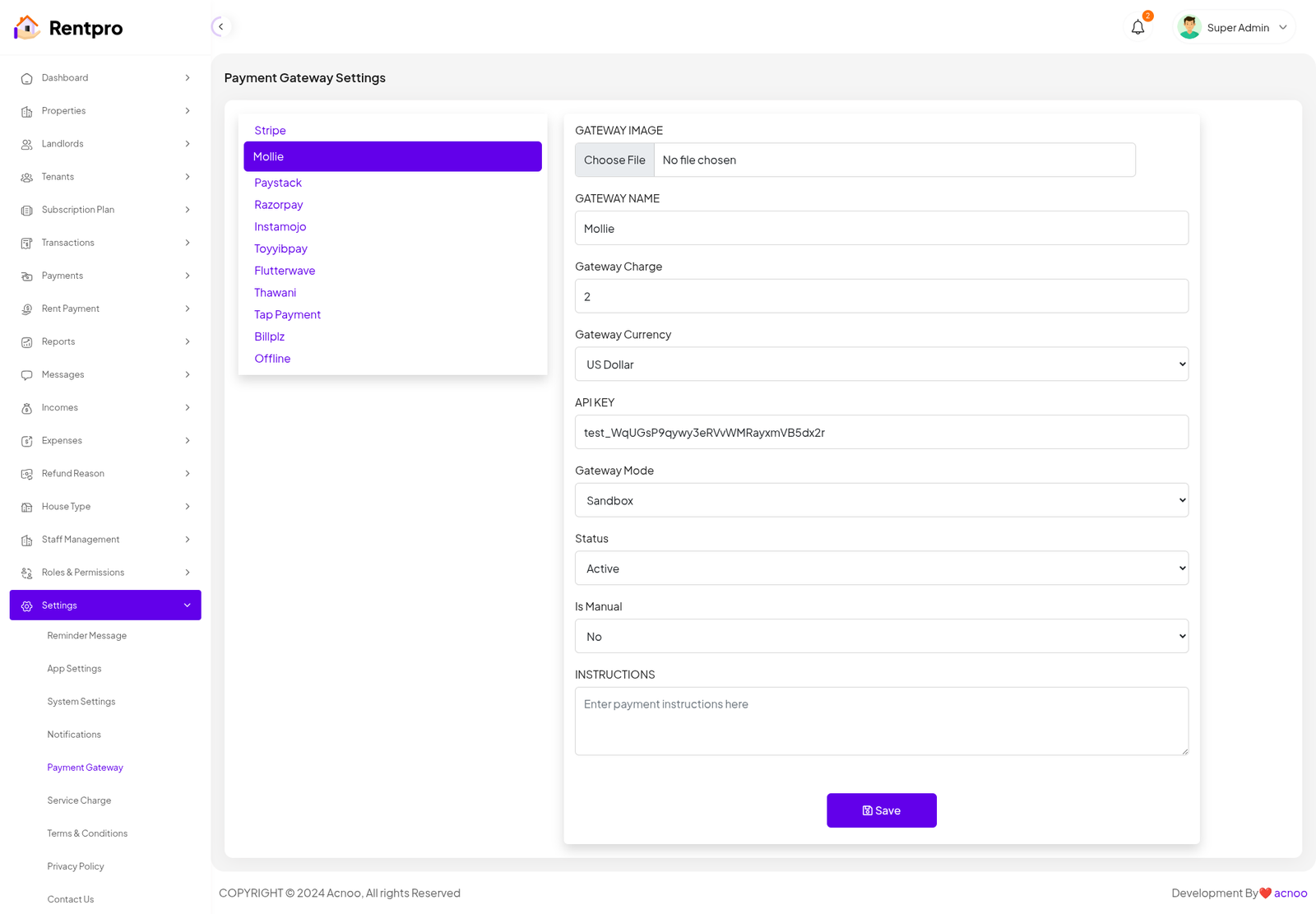Click the notification bell icon
The image size is (1316, 914).
1138,27
